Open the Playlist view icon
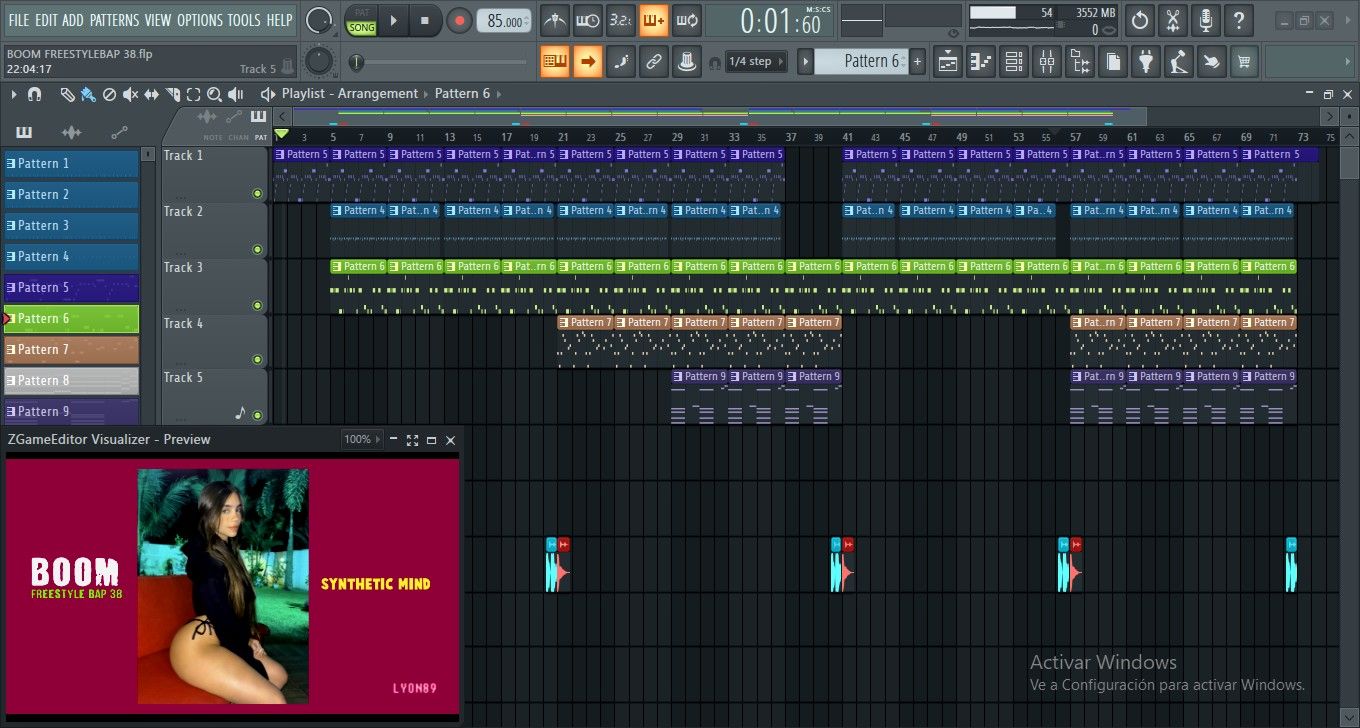The height and width of the screenshot is (728, 1360). click(948, 61)
